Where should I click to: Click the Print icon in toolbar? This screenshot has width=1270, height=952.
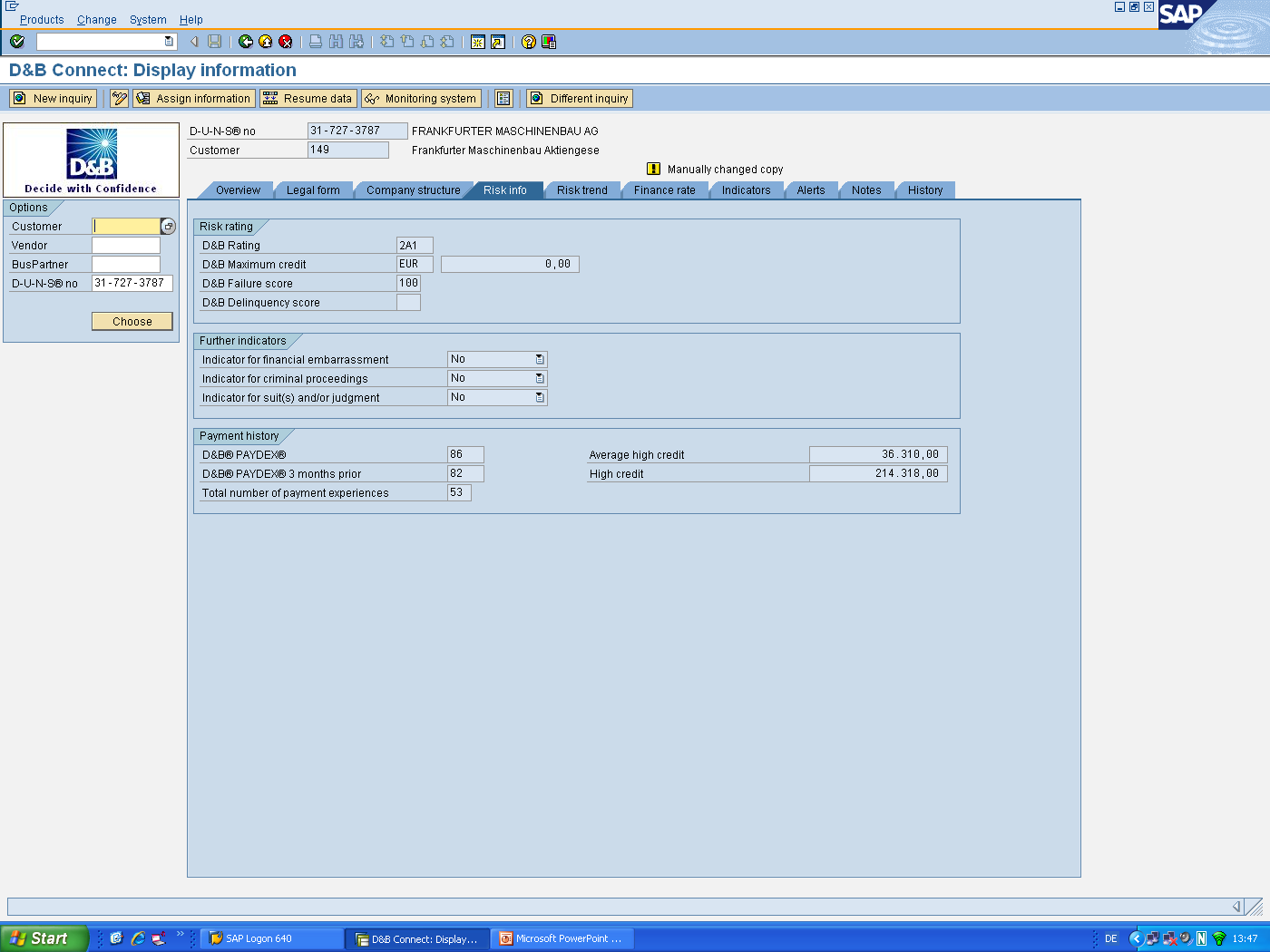(x=316, y=42)
